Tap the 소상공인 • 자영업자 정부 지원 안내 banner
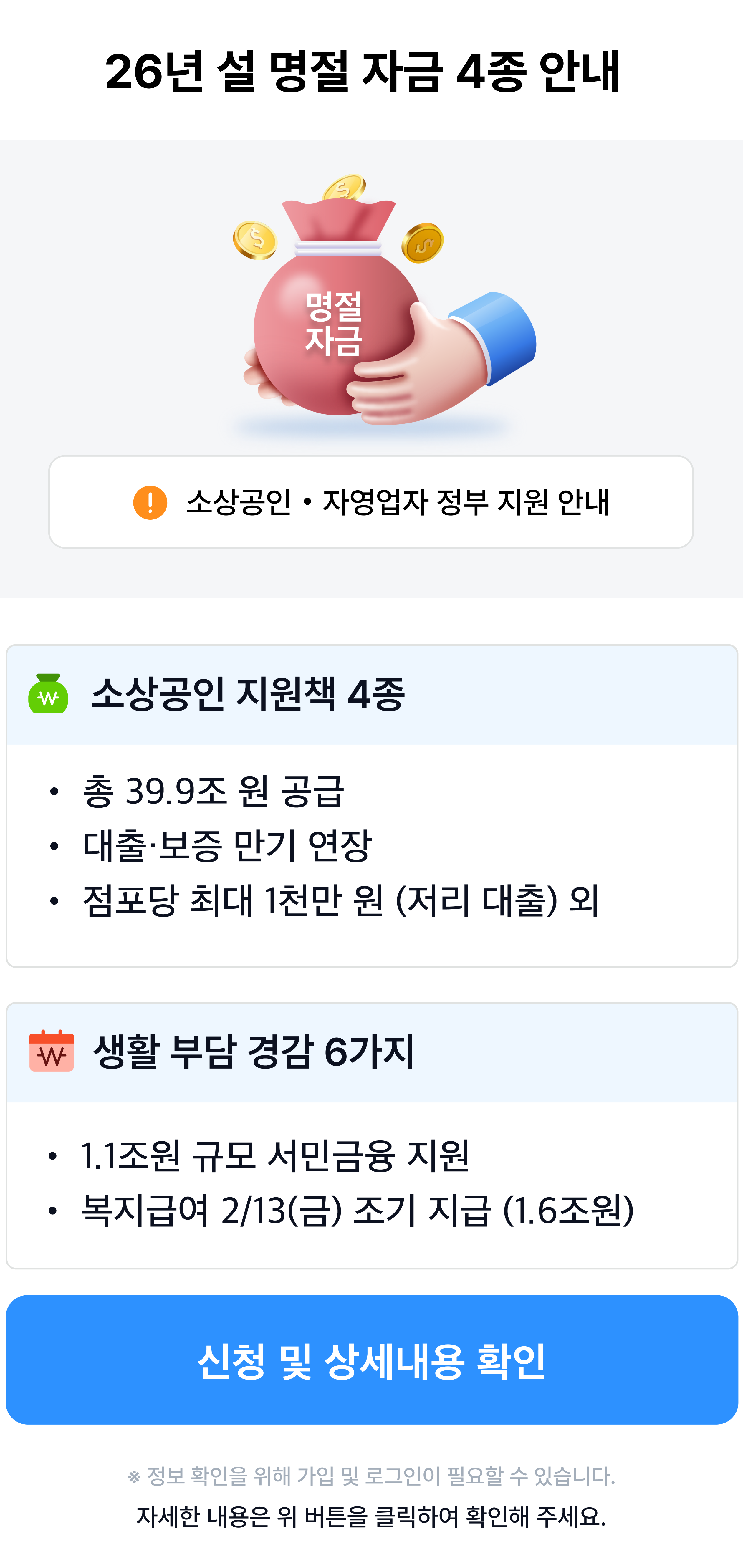Screen dimensions: 743x1568 [371, 502]
